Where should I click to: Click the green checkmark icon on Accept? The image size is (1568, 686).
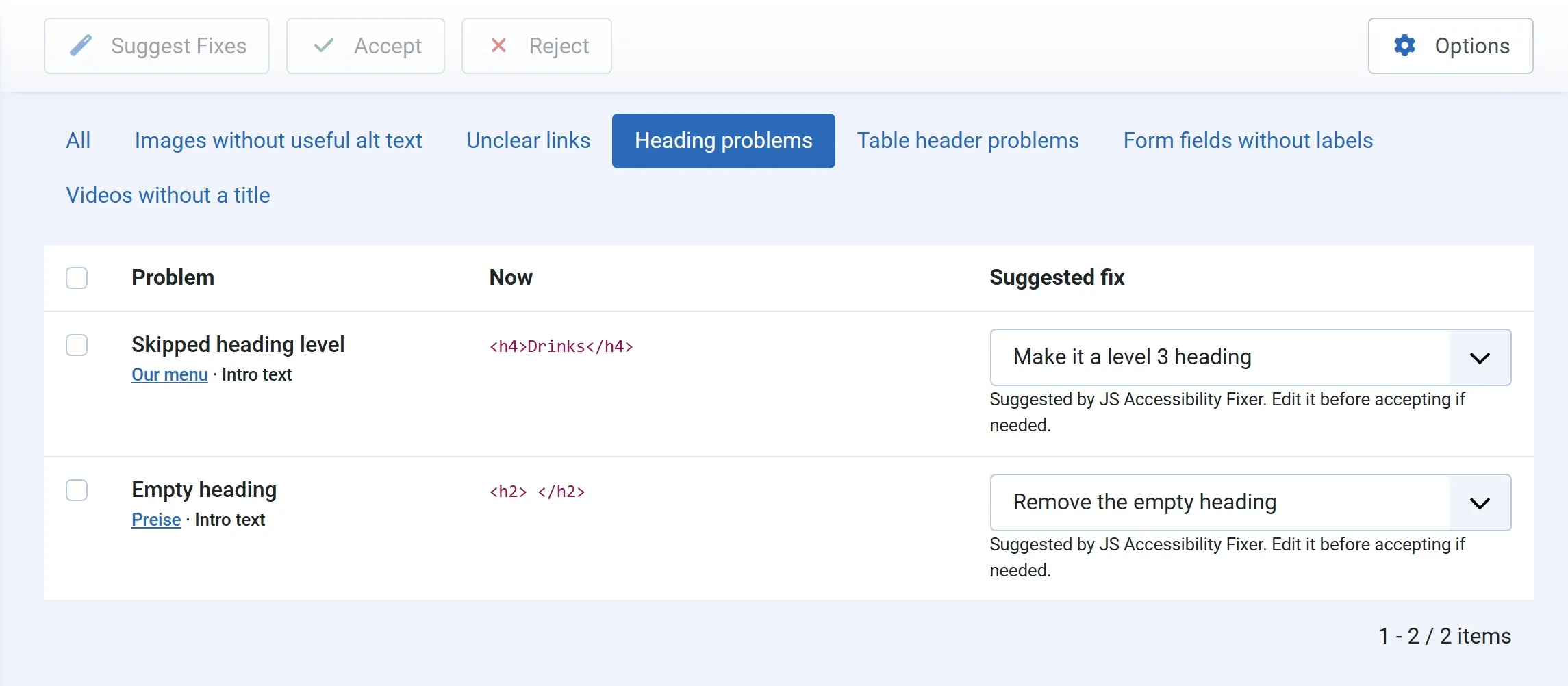[324, 46]
